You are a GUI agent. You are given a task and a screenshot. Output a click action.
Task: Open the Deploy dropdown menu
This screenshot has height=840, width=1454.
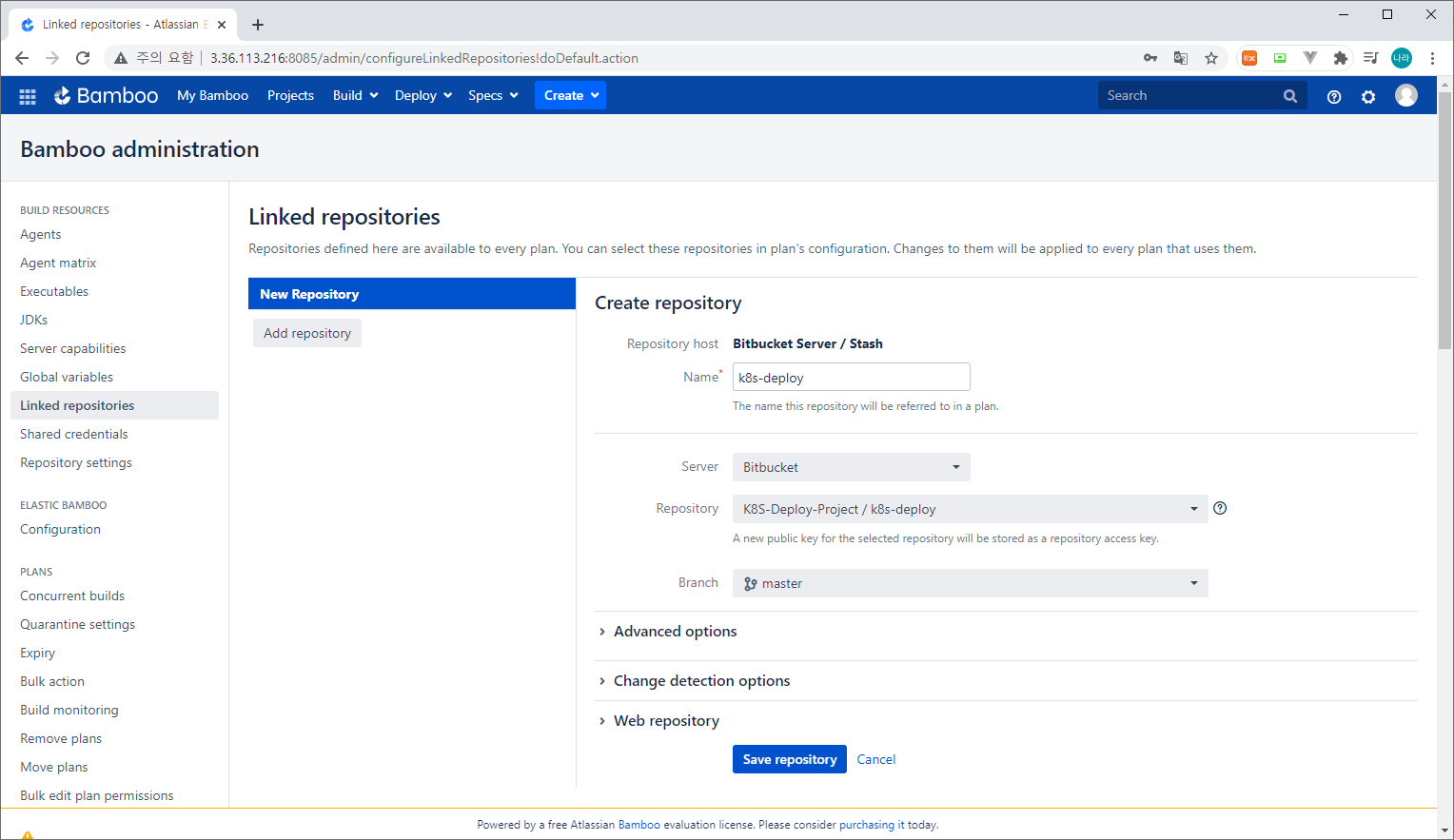click(x=423, y=95)
